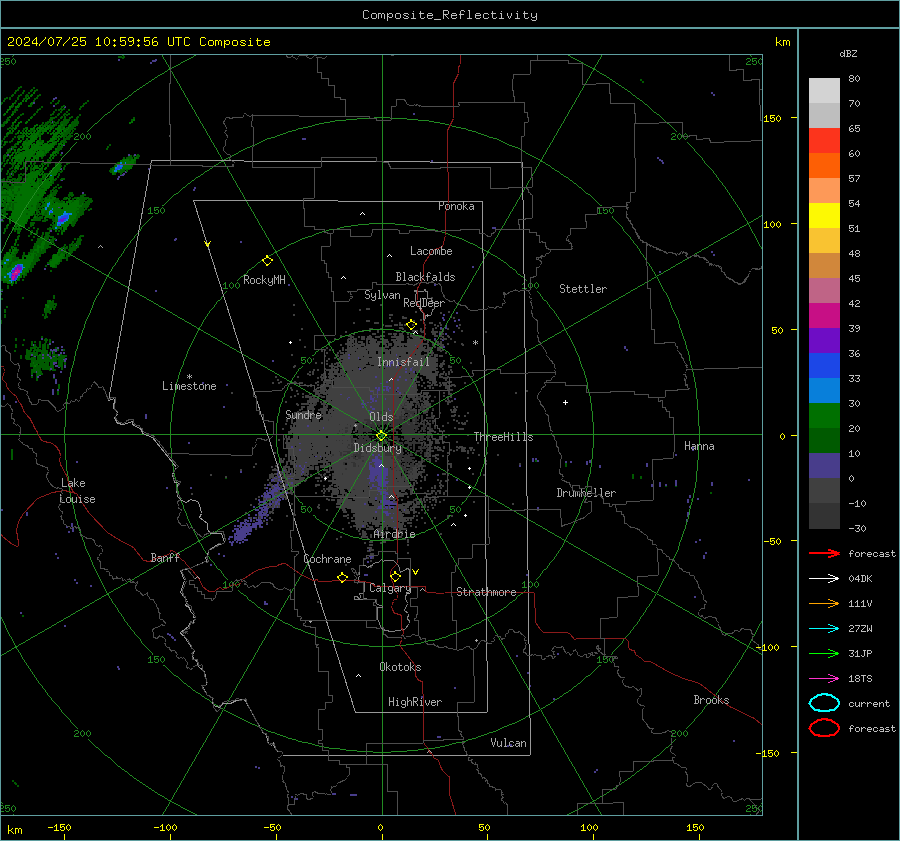The width and height of the screenshot is (900, 841).
Task: Click the magenta 18TS arrow legend icon
Action: 824,679
